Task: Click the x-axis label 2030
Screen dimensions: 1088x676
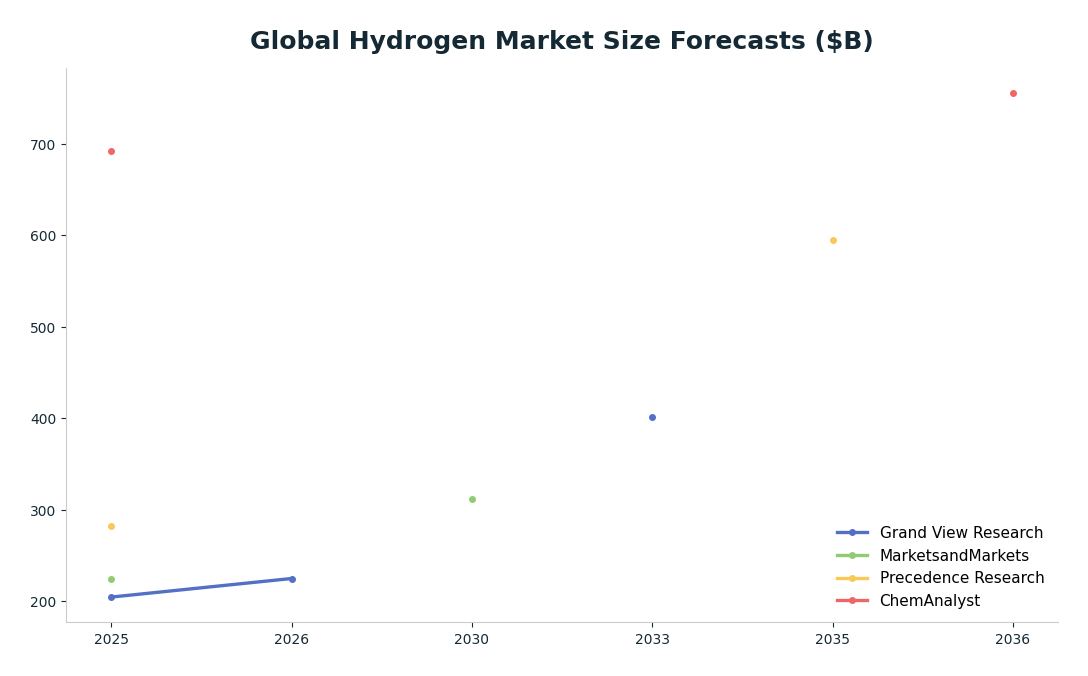Action: point(472,639)
